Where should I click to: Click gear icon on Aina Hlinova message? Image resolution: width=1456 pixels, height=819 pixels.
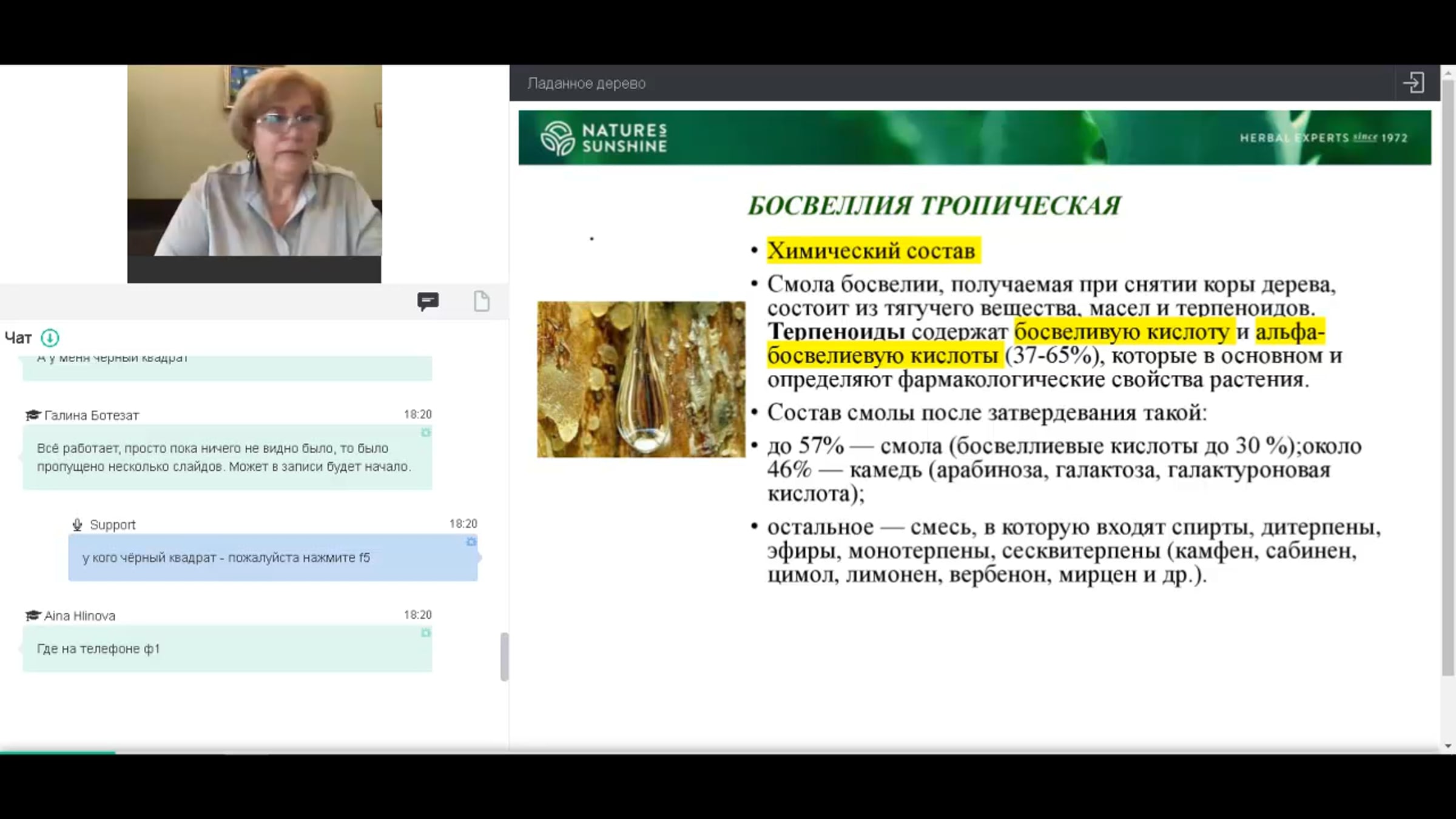coord(426,633)
